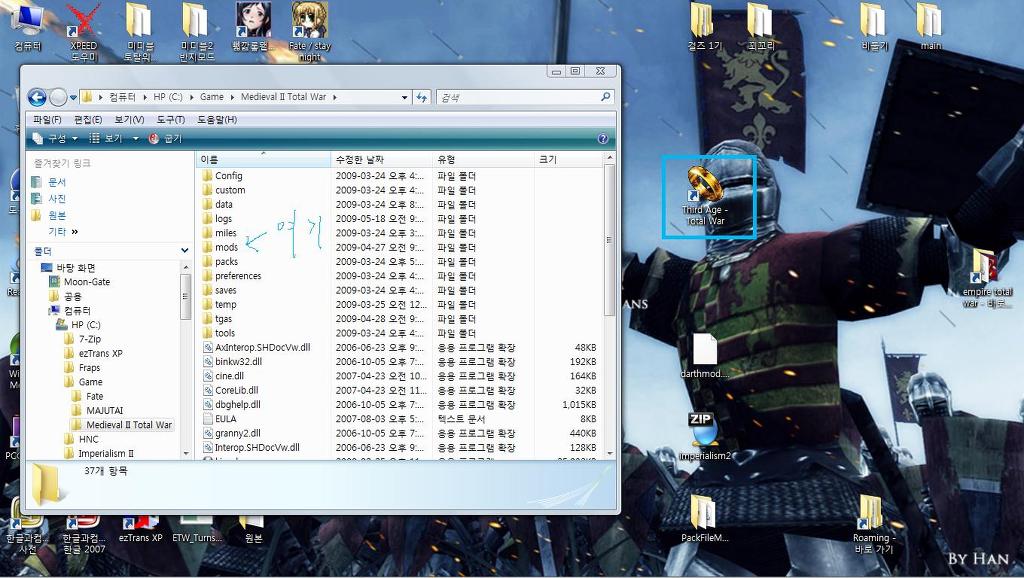Open the 비둘기 desktop folder
Image resolution: width=1024 pixels, height=578 pixels.
tap(874, 27)
